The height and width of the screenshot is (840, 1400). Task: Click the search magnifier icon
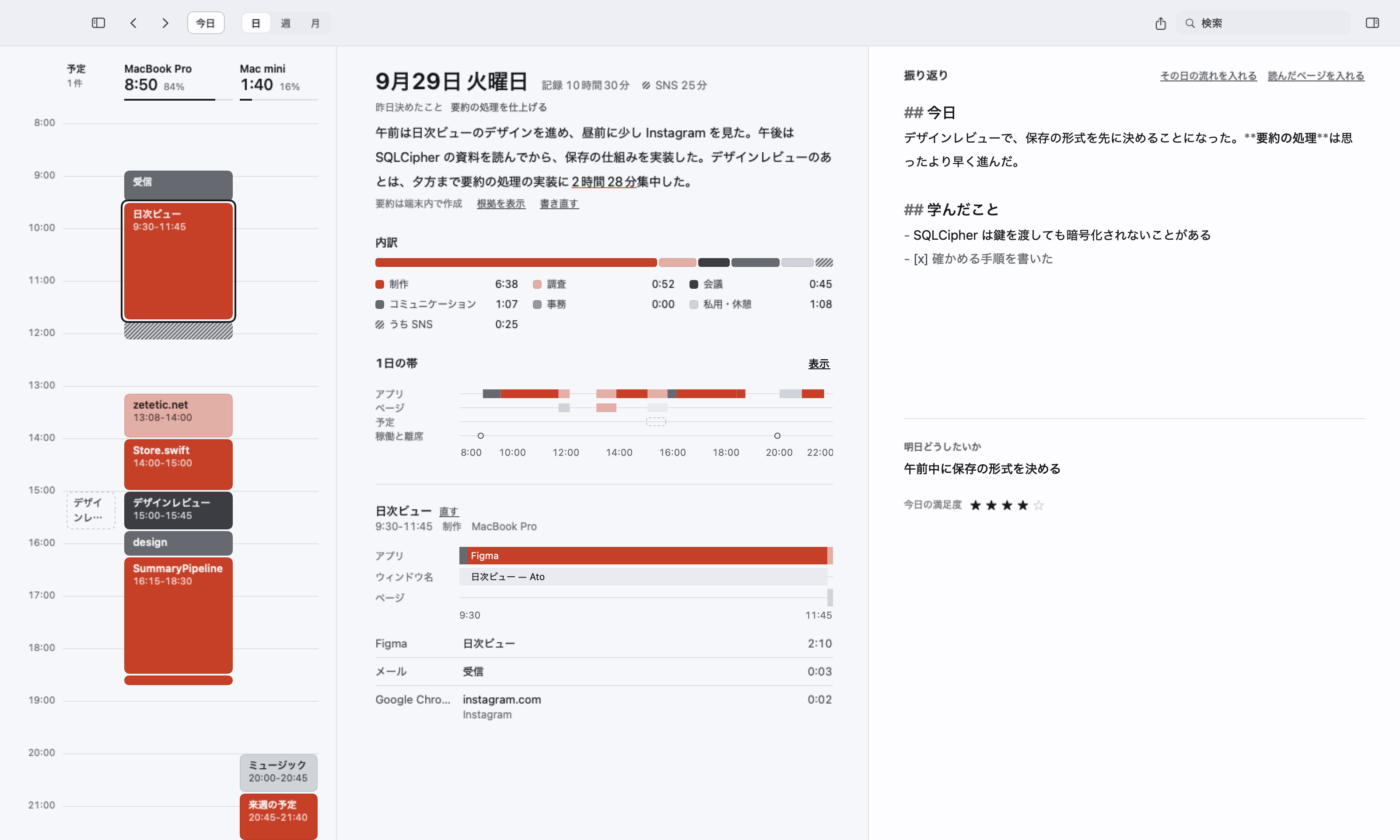1190,23
